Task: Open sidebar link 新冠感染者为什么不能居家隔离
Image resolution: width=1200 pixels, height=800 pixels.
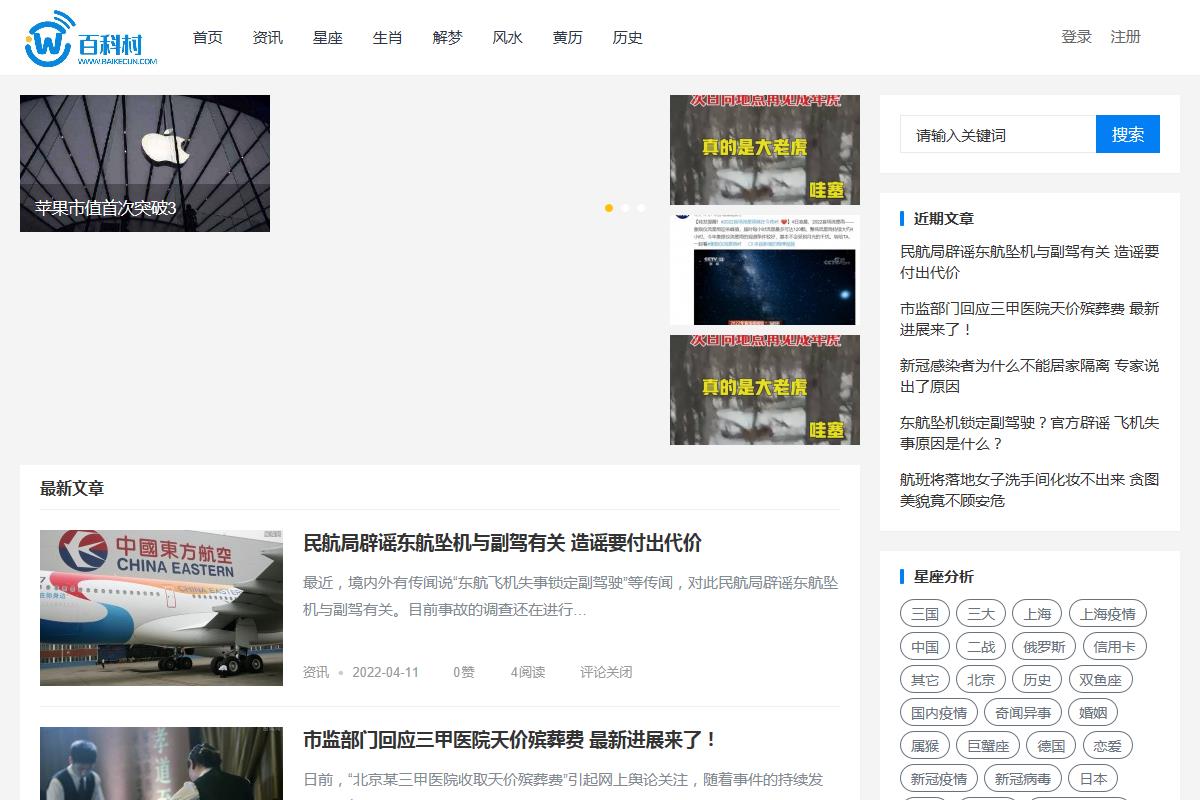Action: click(x=1030, y=376)
